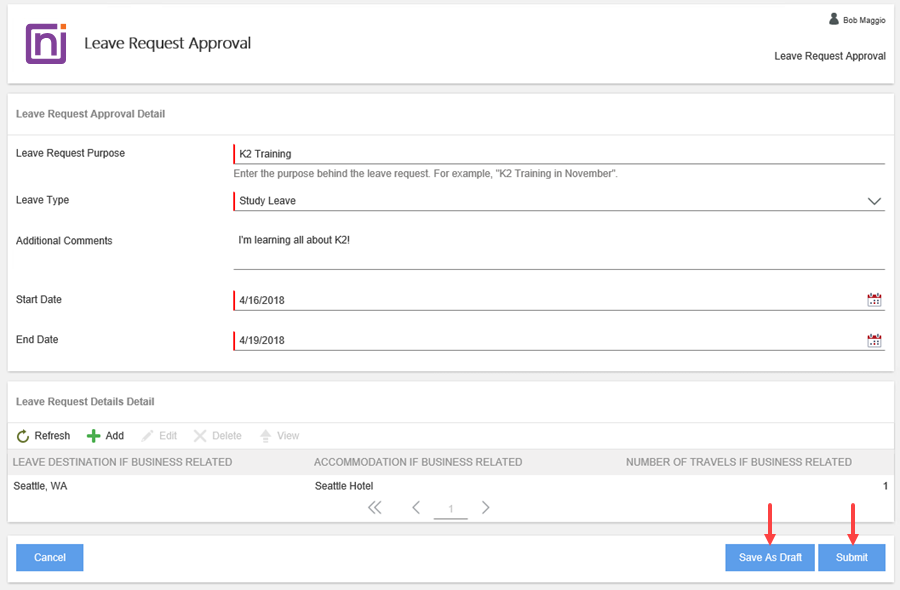
Task: Click the page number input in pagination
Action: (450, 508)
